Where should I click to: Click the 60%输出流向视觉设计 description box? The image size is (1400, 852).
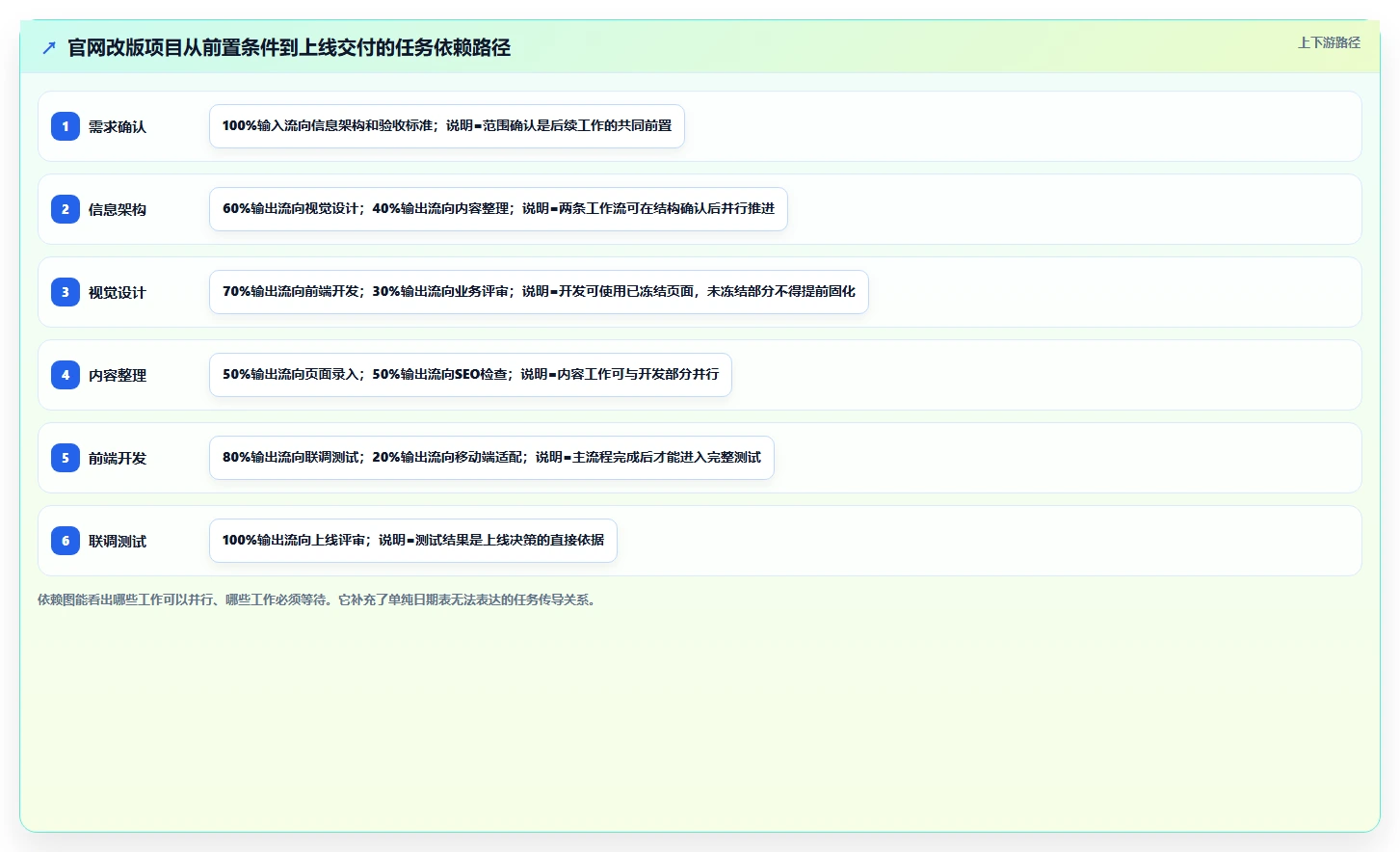coord(498,209)
